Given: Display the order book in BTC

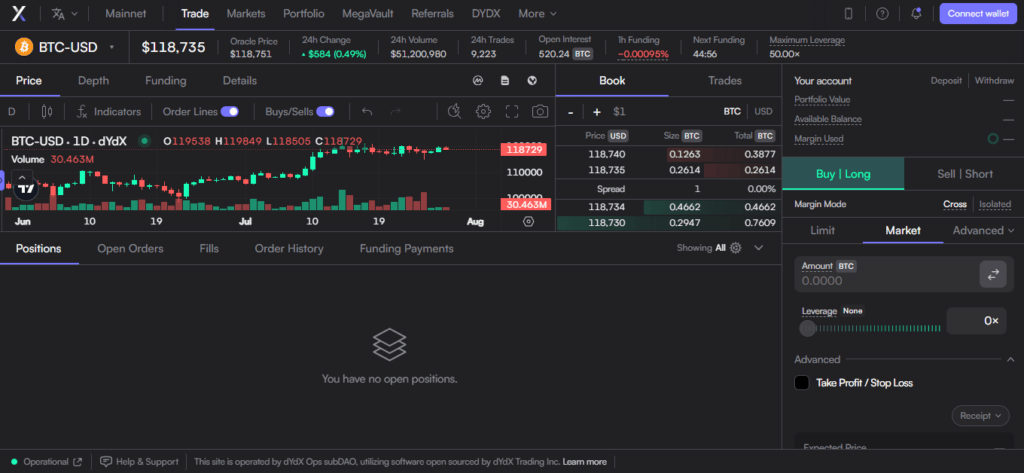Looking at the screenshot, I should (732, 112).
